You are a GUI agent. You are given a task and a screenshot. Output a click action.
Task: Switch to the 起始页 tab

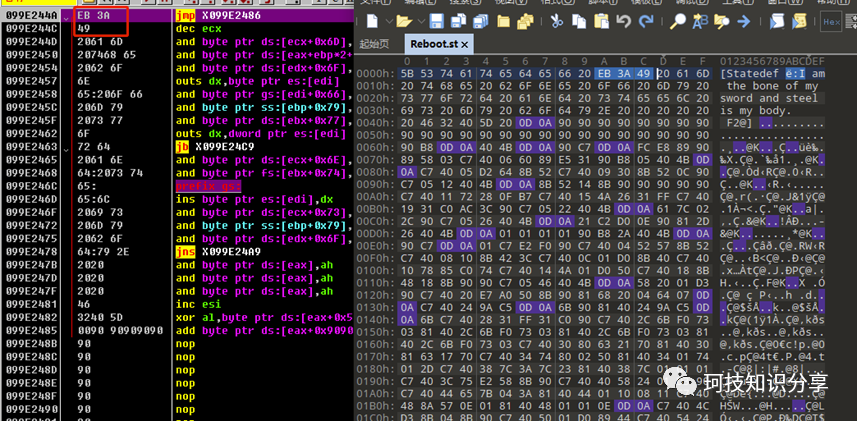click(374, 44)
